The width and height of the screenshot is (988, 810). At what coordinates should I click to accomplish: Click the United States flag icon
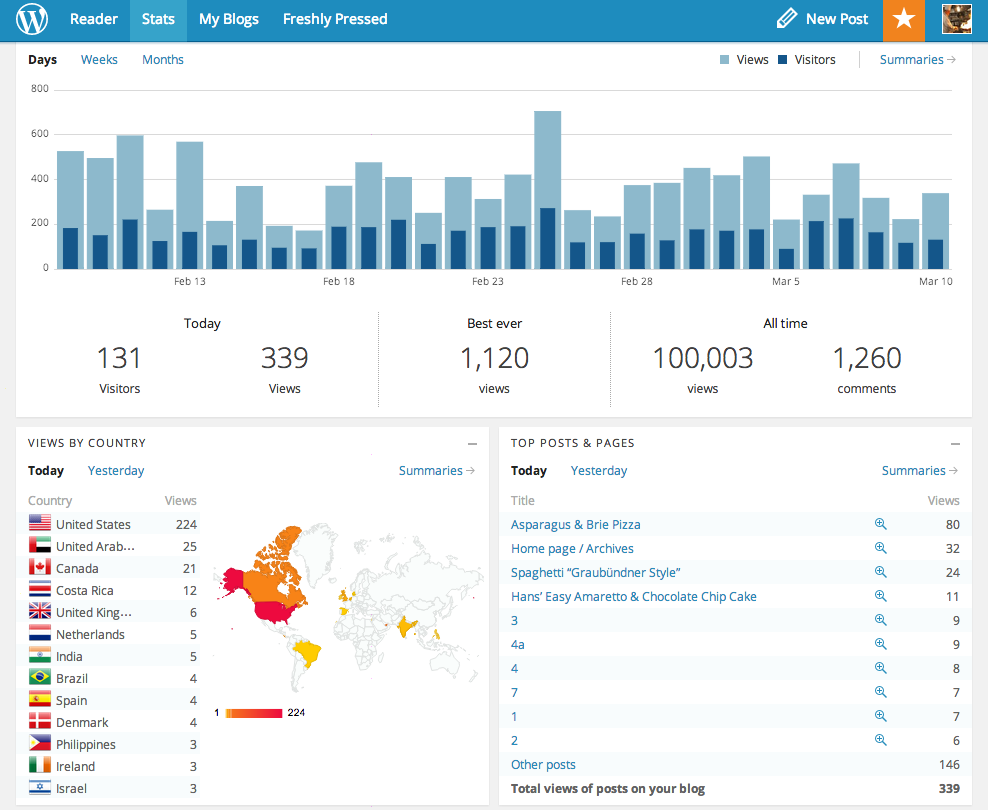(40, 524)
